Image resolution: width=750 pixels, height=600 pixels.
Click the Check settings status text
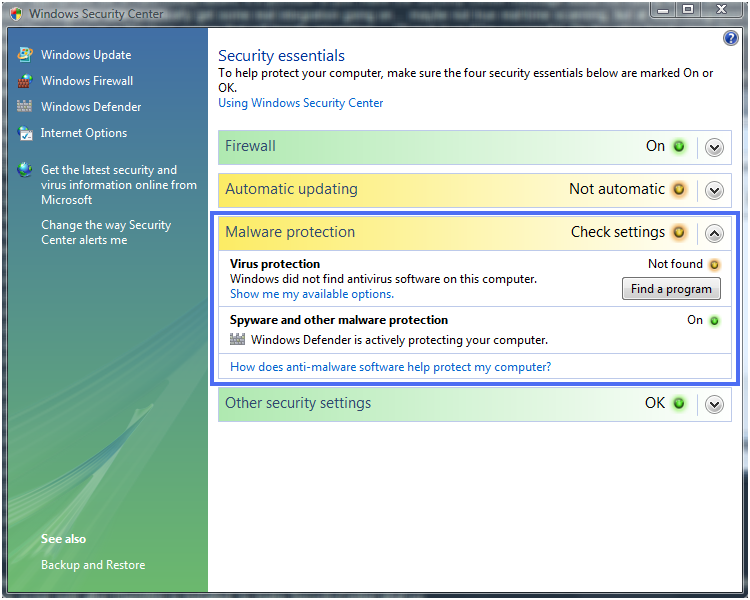(x=618, y=232)
